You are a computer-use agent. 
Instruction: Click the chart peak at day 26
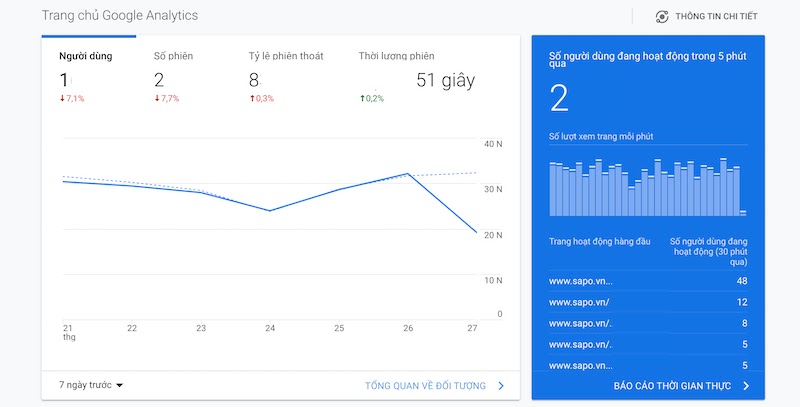[408, 174]
